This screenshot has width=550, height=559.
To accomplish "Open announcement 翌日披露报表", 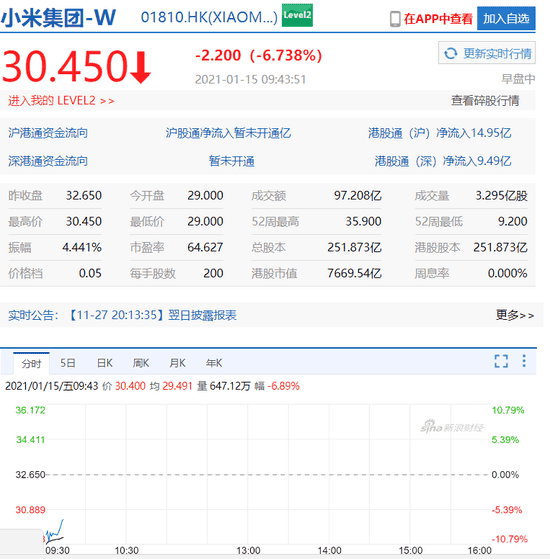I will [202, 315].
